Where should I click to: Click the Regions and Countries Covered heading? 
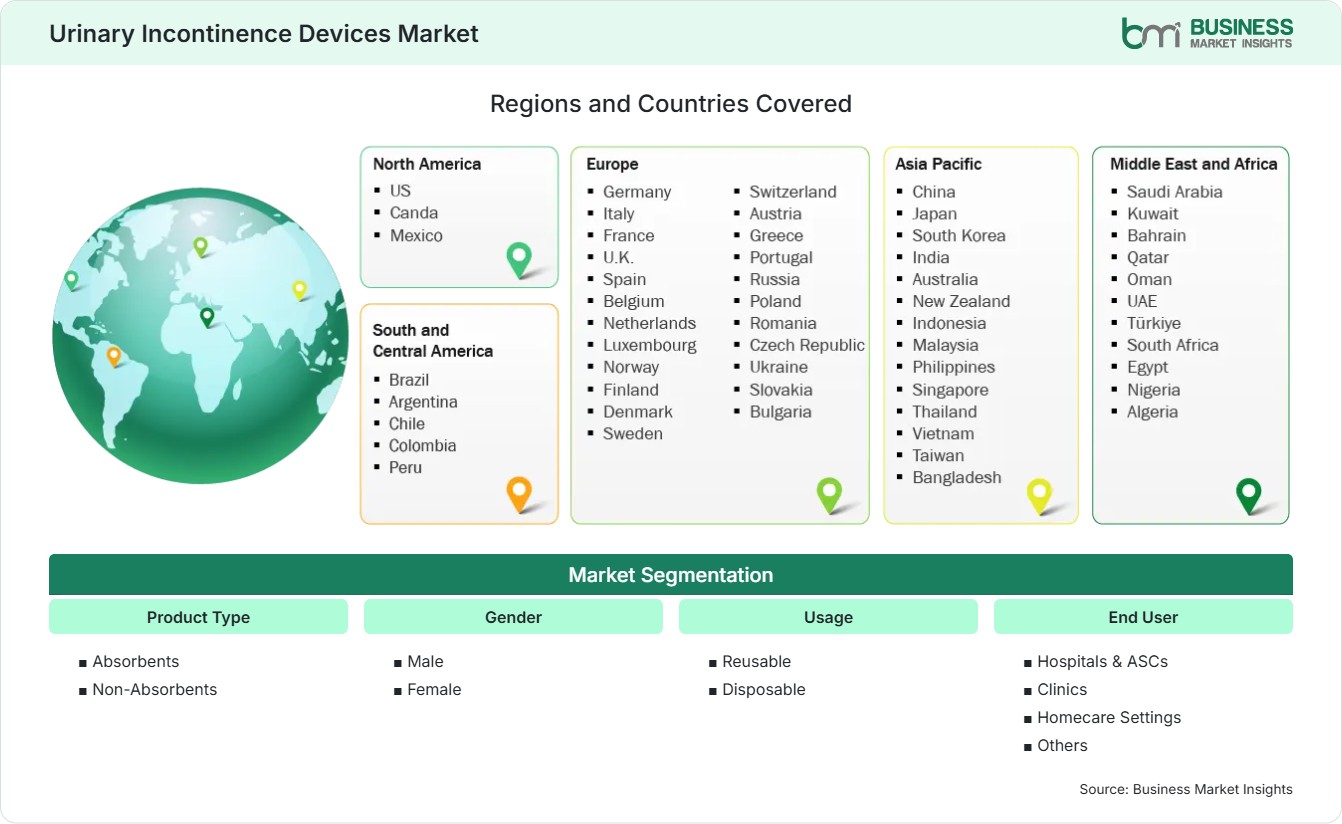(x=671, y=103)
